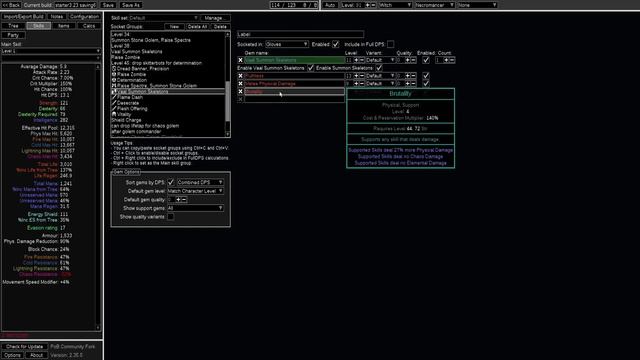
Task: Open Show support gems dropdown
Action: (196, 208)
